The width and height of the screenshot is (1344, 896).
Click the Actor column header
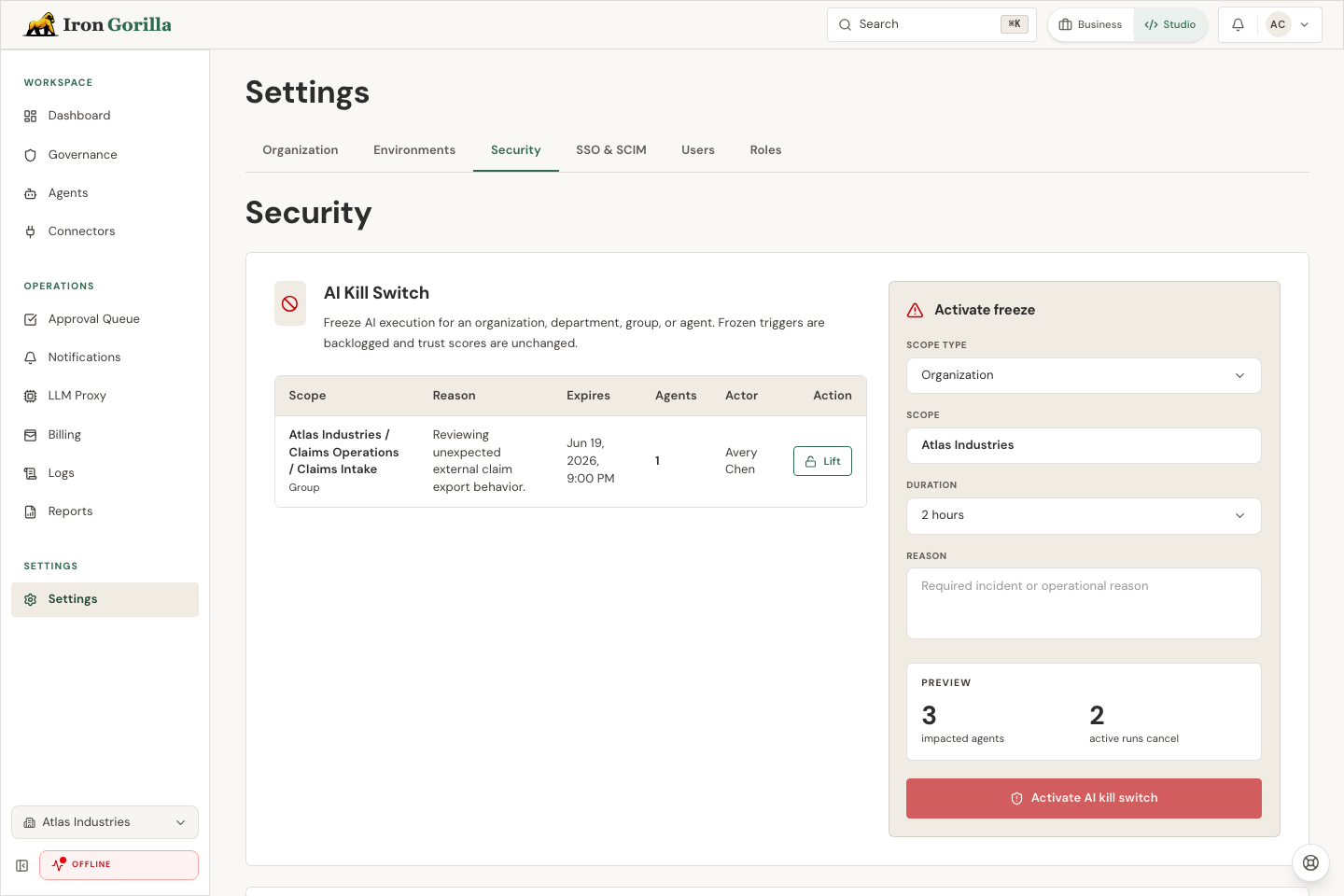pos(741,396)
